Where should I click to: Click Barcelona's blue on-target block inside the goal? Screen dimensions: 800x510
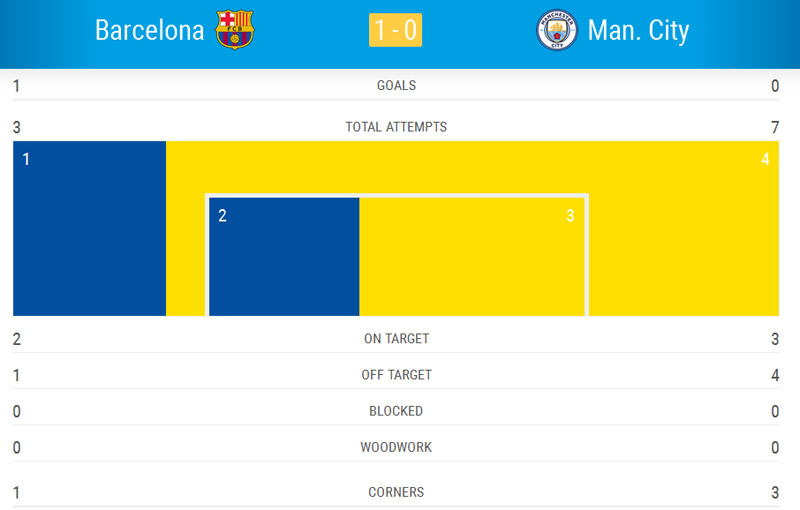tap(284, 257)
